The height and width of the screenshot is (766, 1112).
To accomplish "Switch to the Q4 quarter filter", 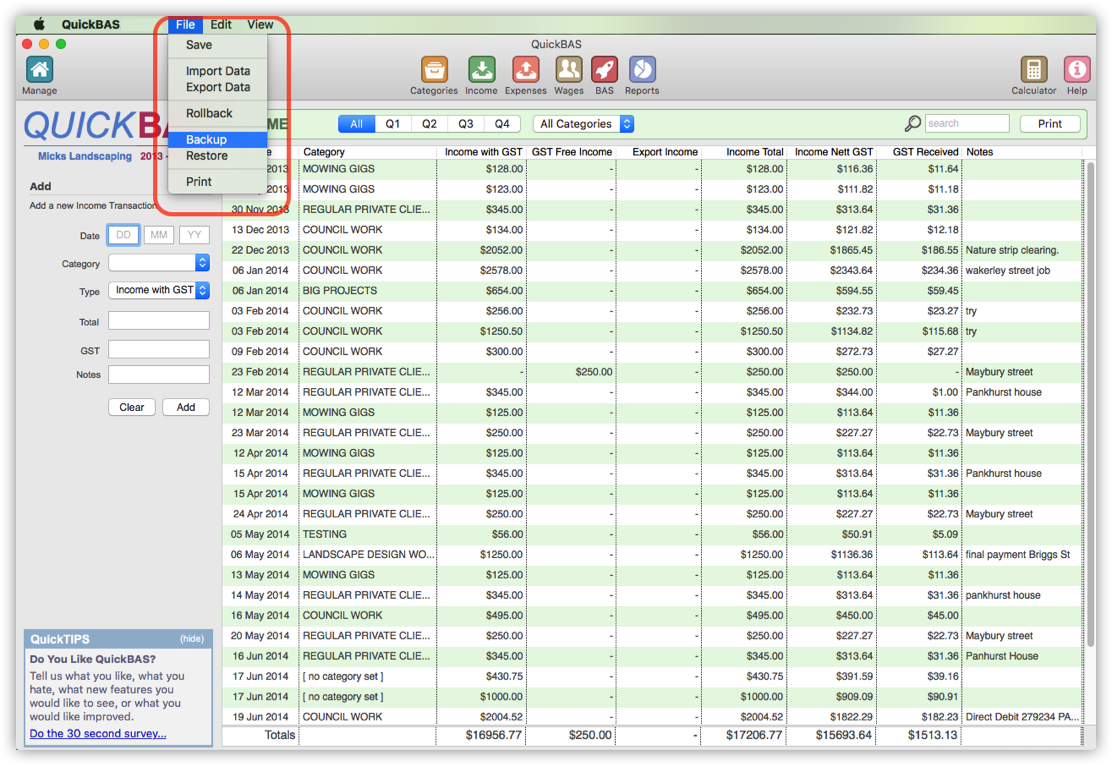I will click(x=503, y=124).
